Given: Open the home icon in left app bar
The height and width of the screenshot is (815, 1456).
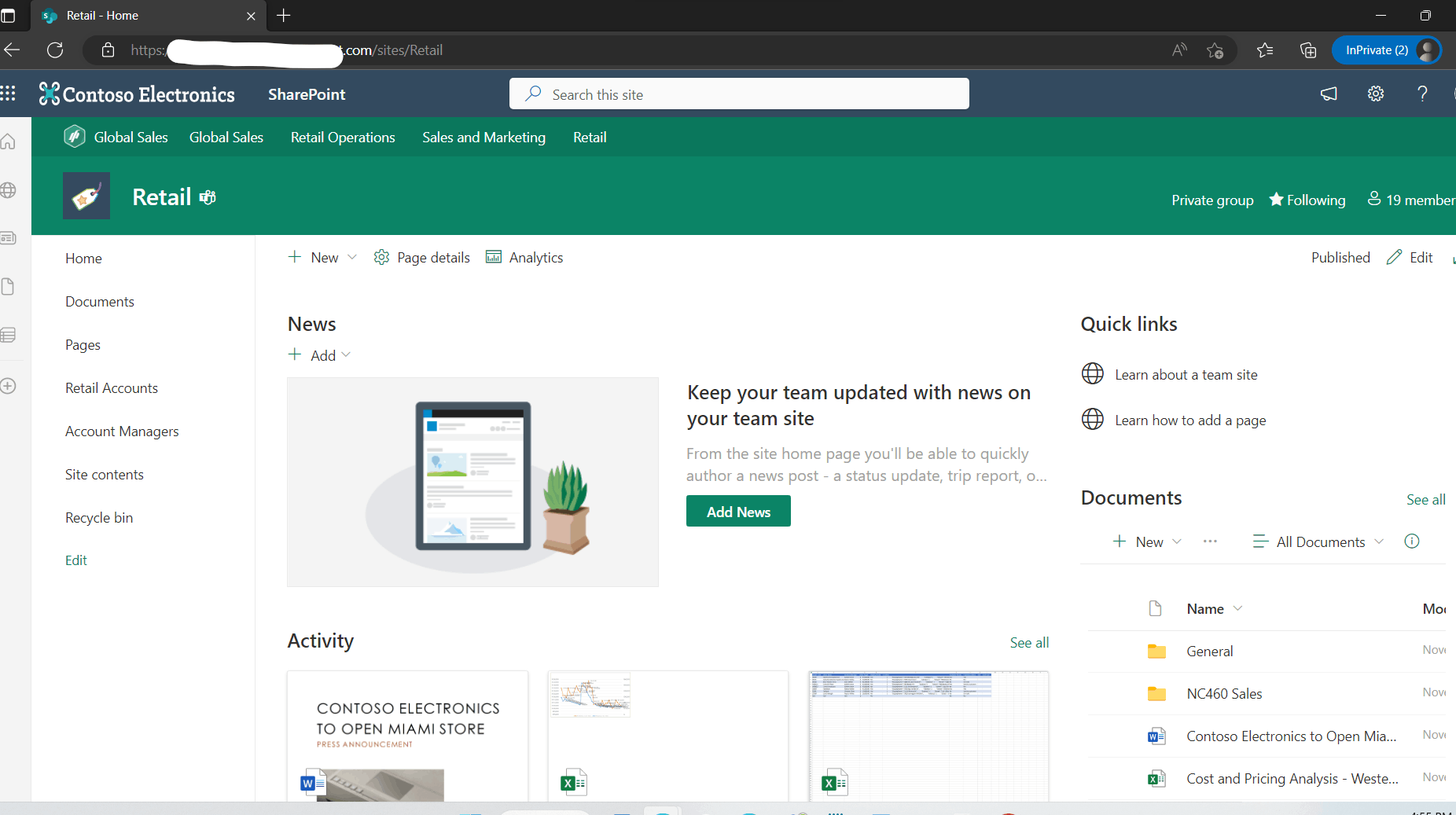Looking at the screenshot, I should click(x=8, y=141).
